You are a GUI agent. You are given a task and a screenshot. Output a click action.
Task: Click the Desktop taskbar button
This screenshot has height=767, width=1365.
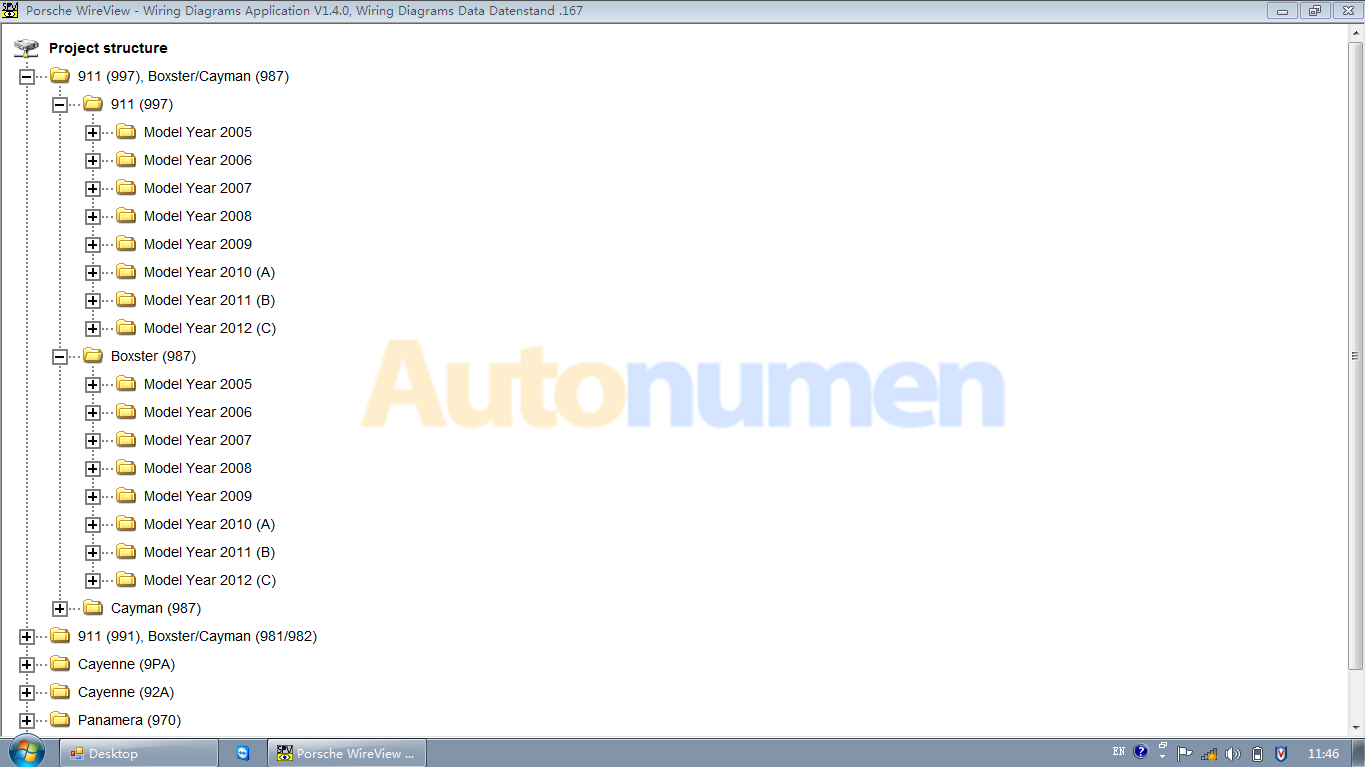[139, 753]
